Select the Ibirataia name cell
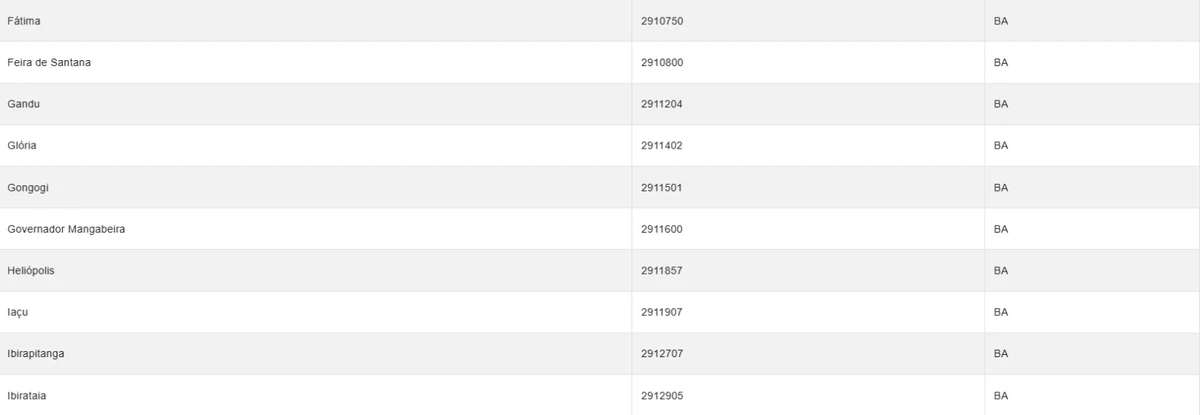Screen dimensions: 1200x415 pos(27,396)
